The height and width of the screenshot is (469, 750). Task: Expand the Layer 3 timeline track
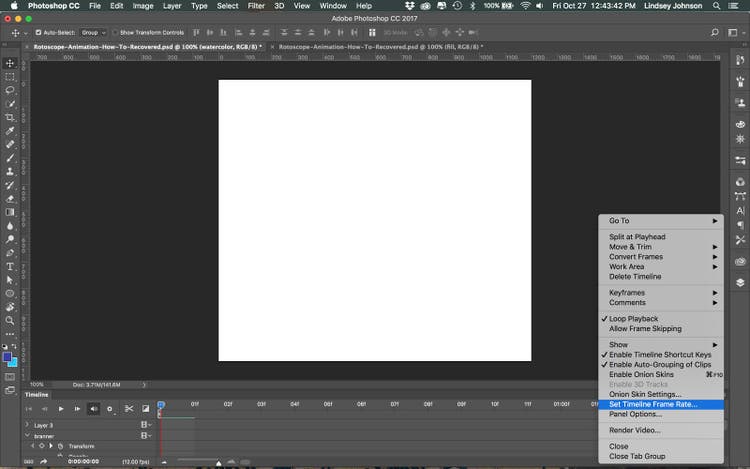[27, 425]
